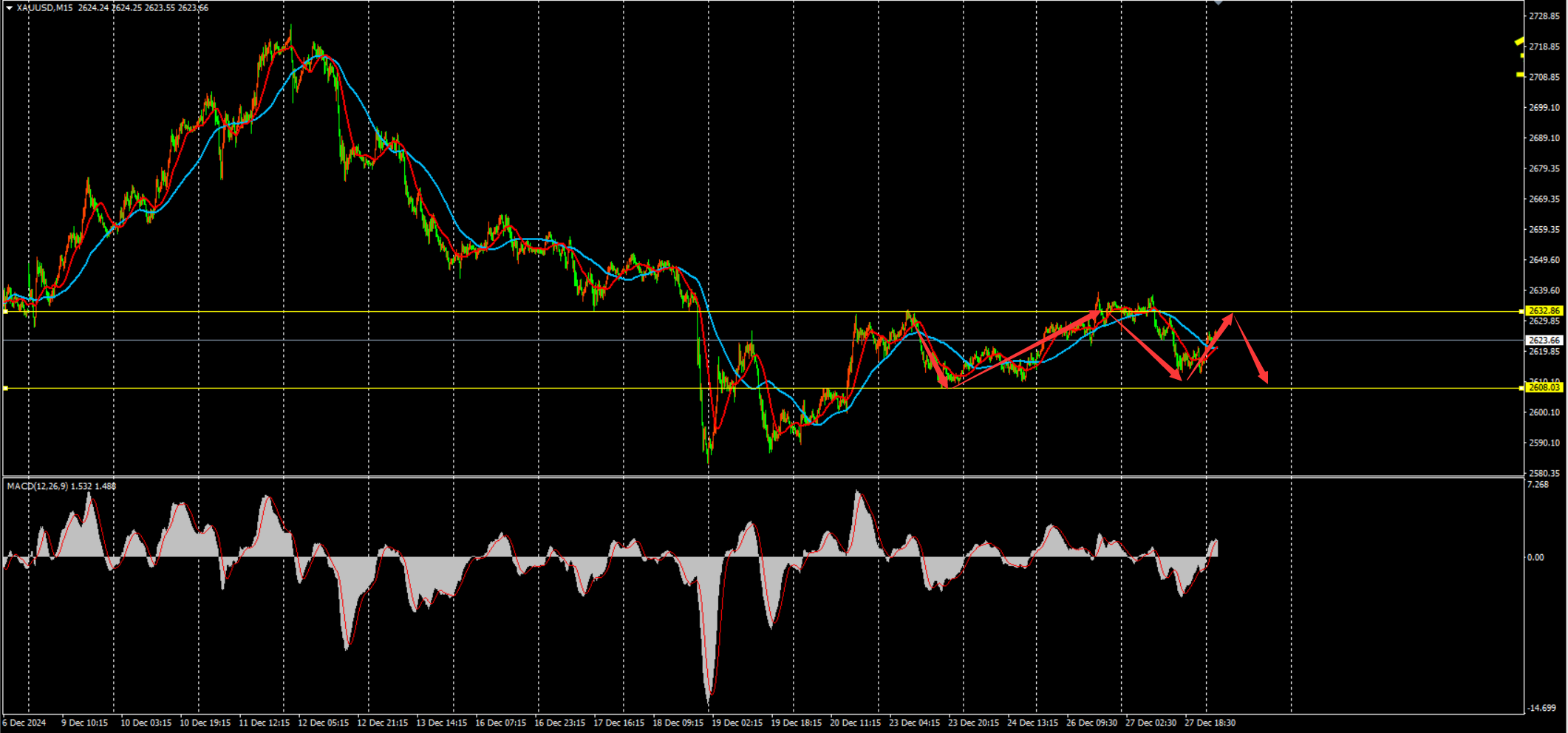
Task: Click the 2689.10 price scale value
Action: tap(1544, 138)
